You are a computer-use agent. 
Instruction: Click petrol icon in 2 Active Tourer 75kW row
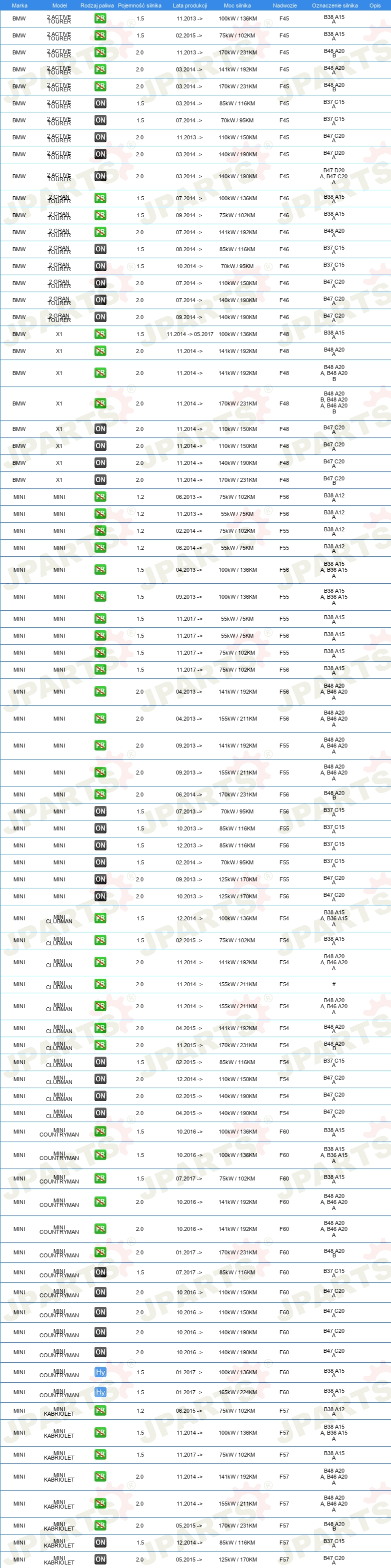(100, 35)
